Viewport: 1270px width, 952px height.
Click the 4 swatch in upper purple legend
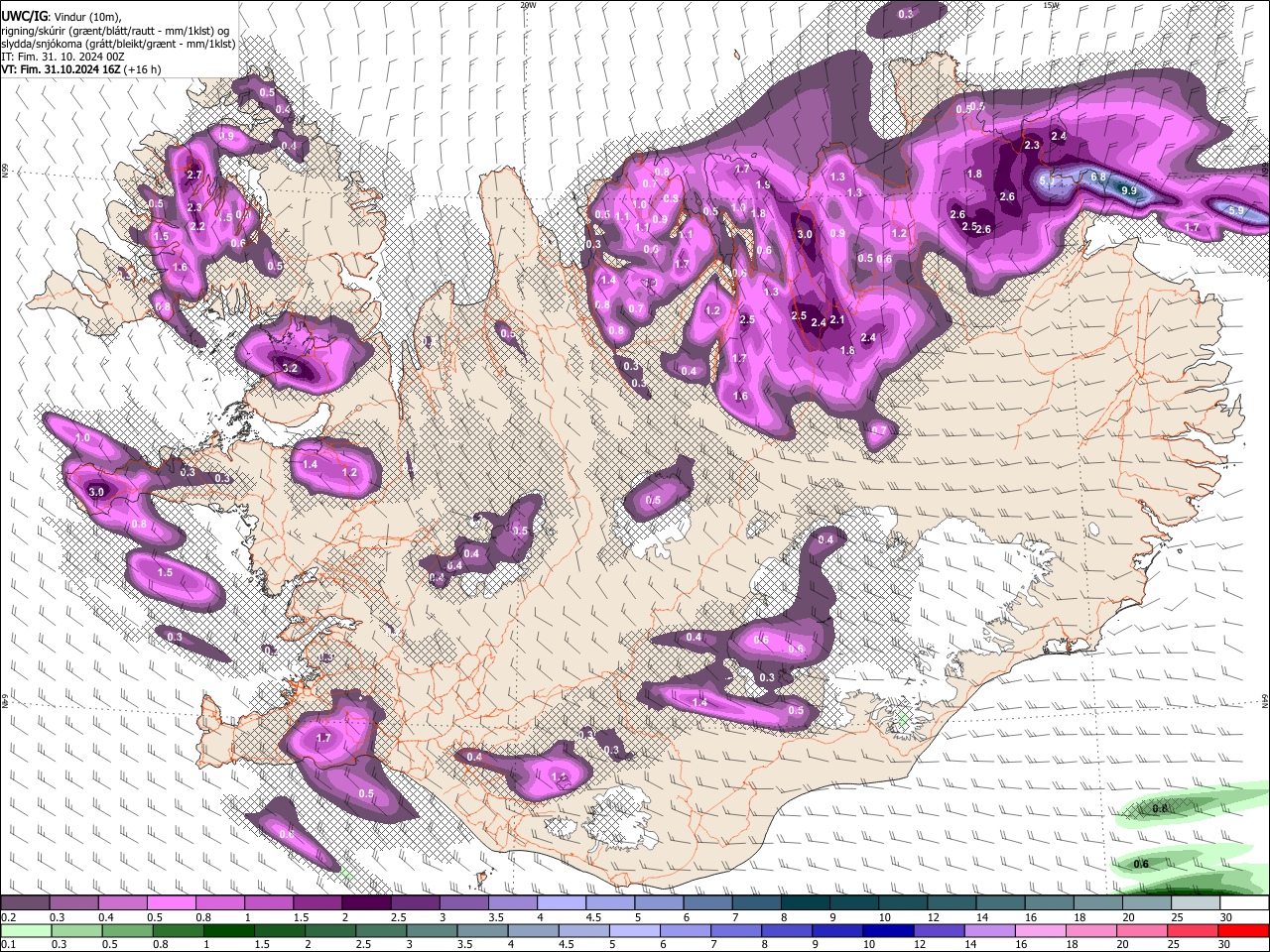[560, 903]
